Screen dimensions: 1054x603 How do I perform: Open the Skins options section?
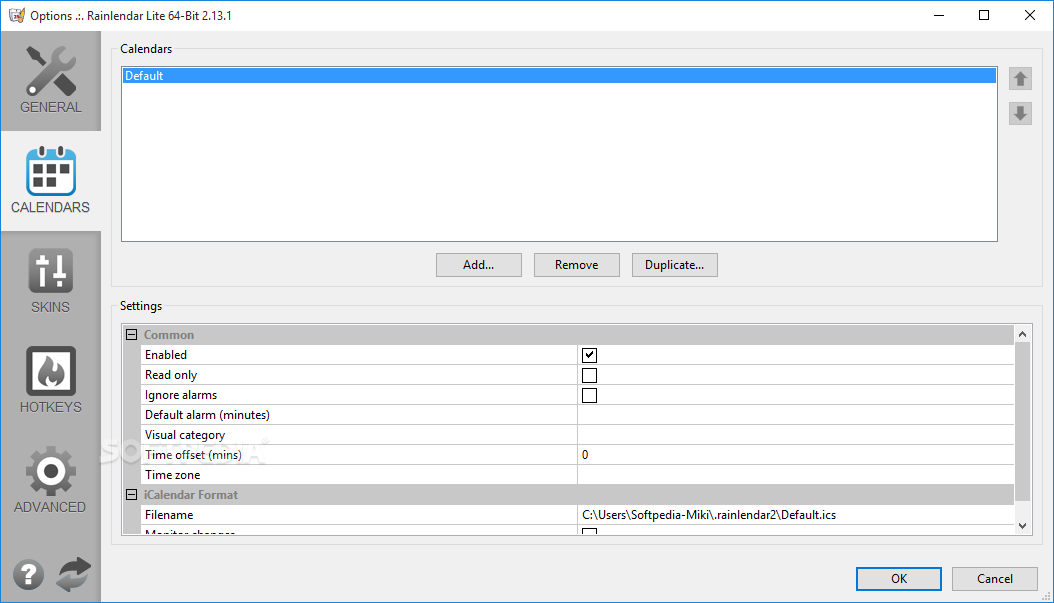tap(50, 281)
